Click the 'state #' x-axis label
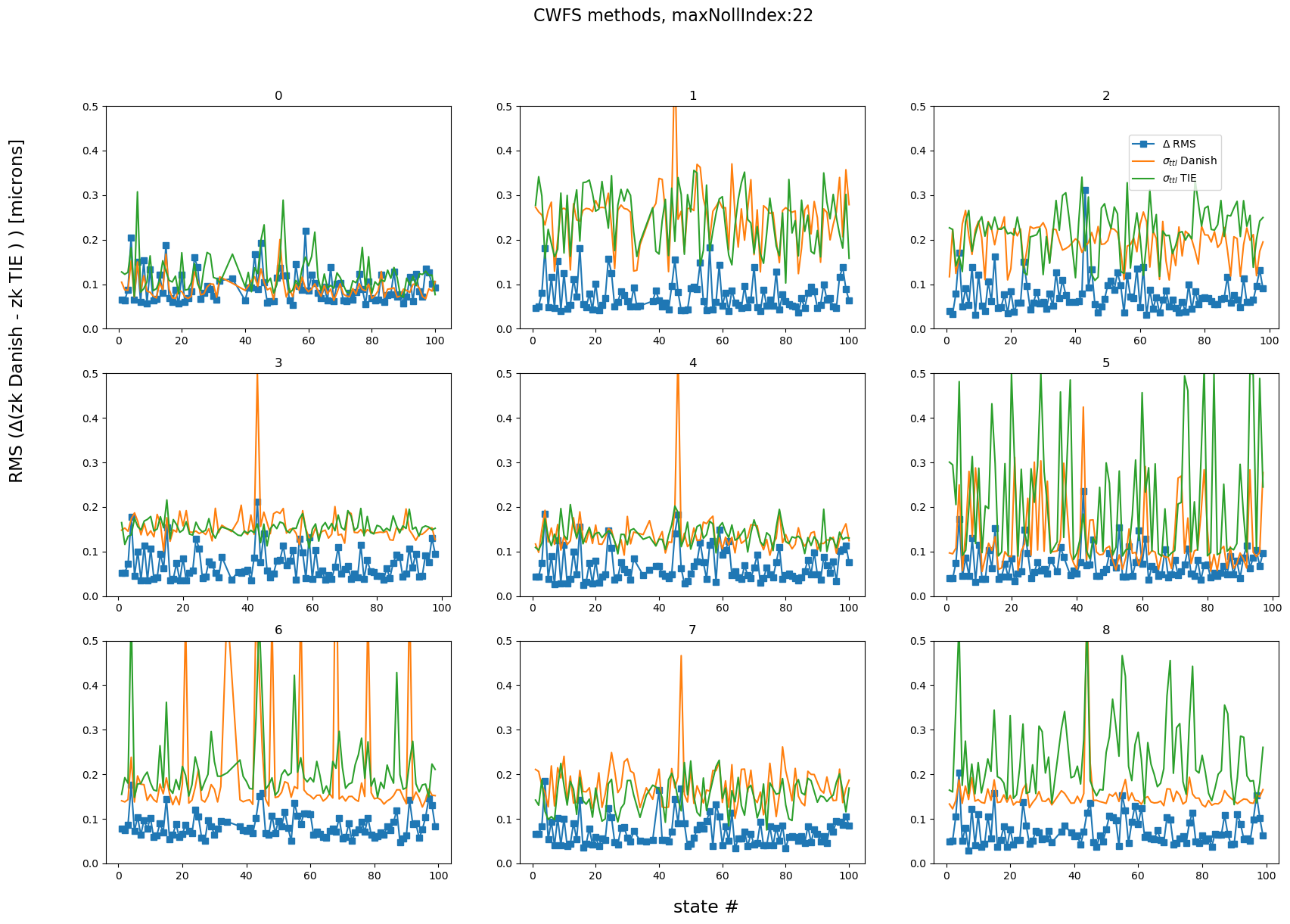 tap(705, 907)
